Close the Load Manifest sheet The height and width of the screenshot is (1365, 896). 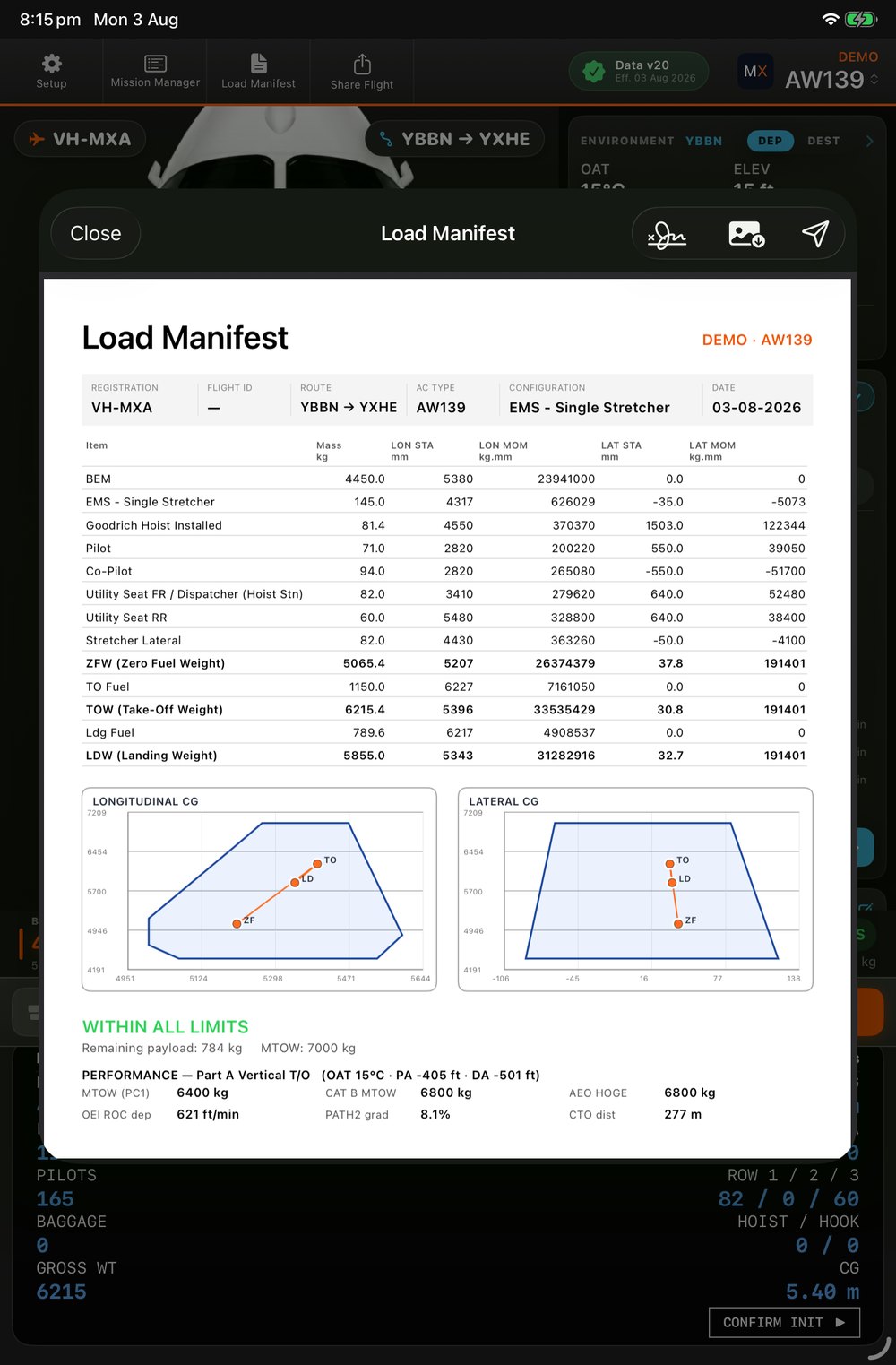(x=96, y=233)
